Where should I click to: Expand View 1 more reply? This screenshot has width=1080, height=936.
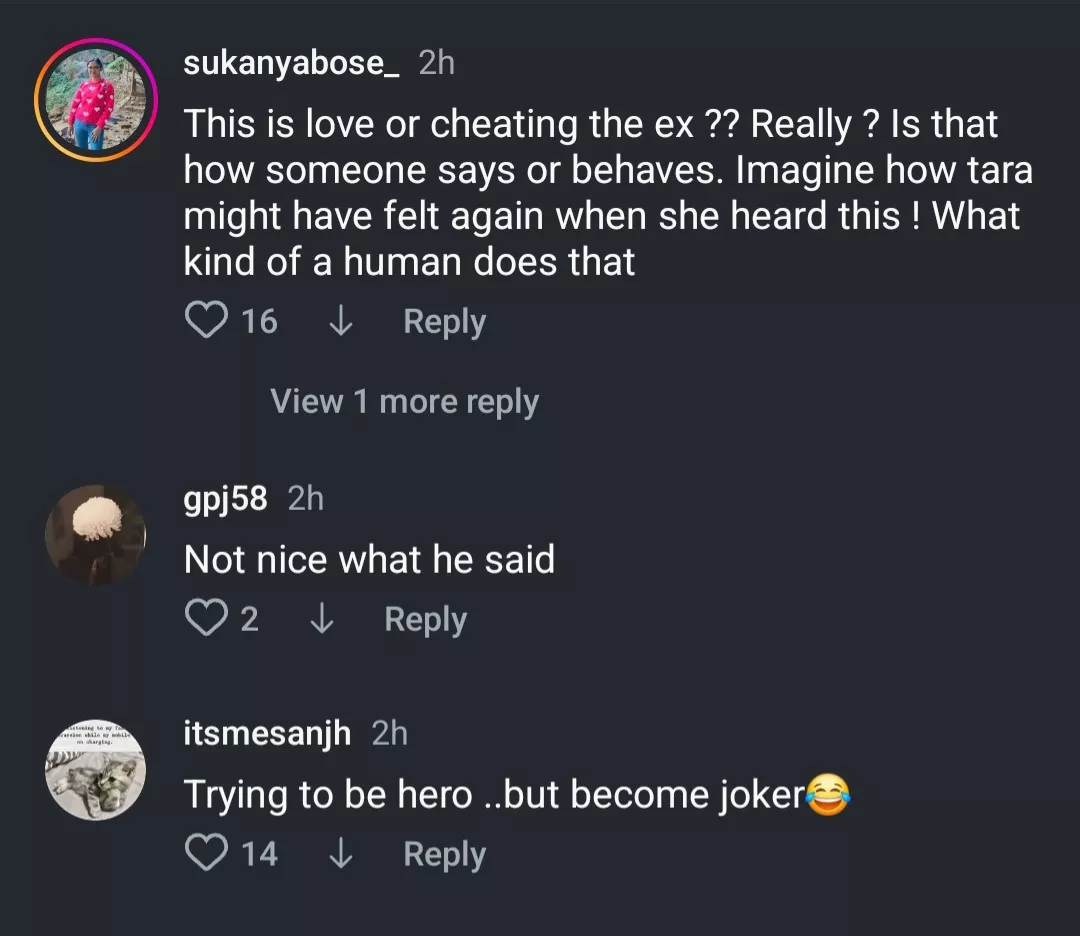pyautogui.click(x=404, y=401)
